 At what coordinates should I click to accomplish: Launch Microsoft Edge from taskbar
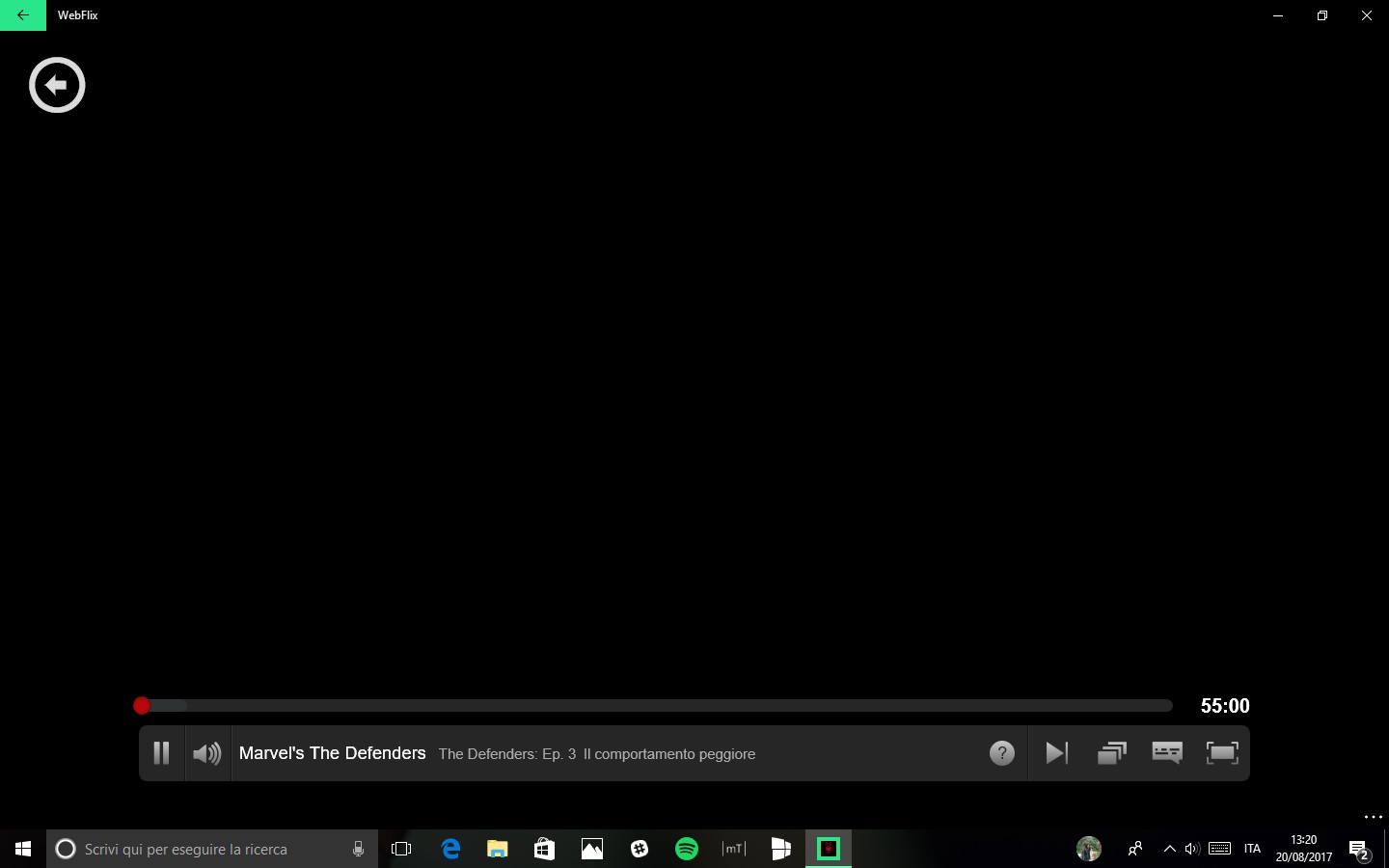tap(450, 849)
